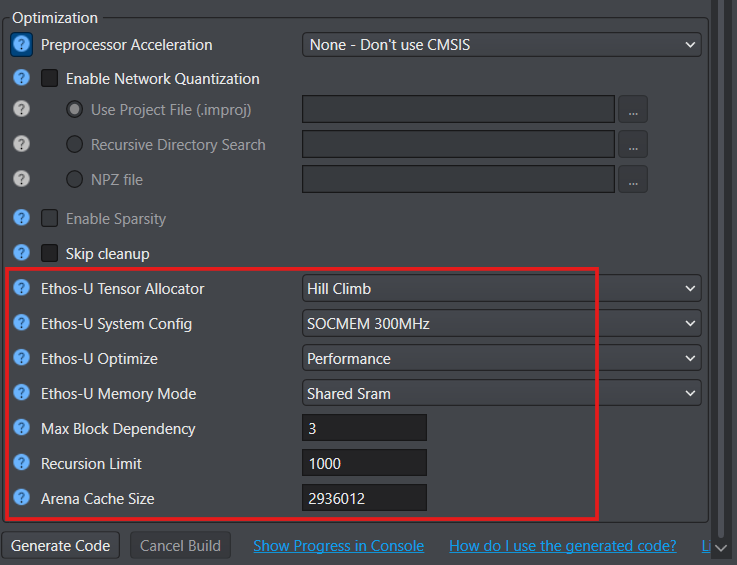Show help for Max Block Dependency
The image size is (737, 565).
21,429
